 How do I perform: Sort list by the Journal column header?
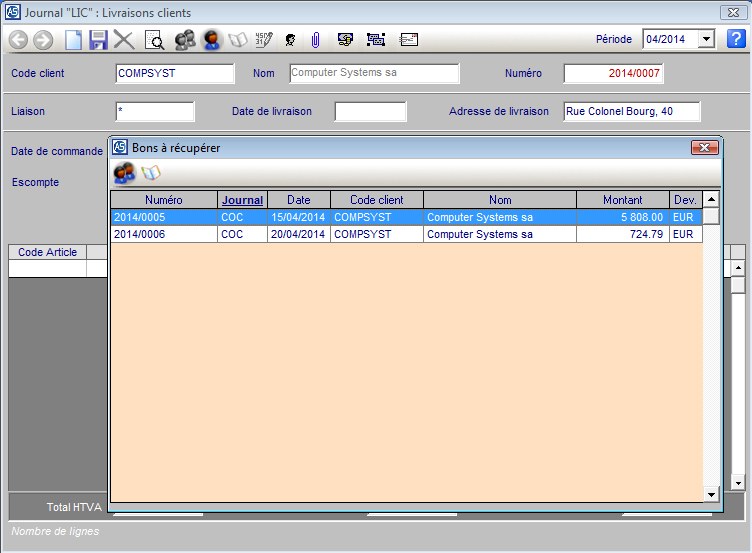tap(242, 200)
